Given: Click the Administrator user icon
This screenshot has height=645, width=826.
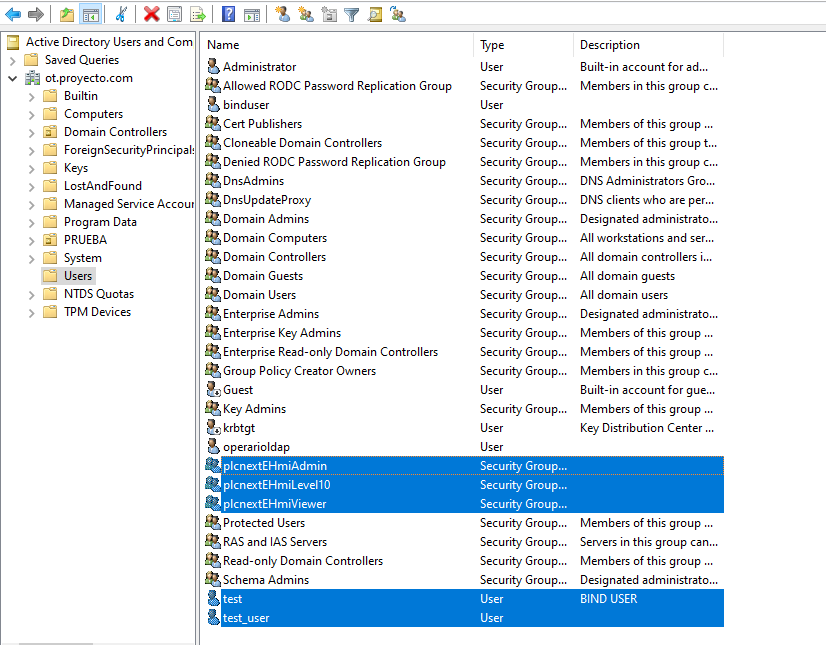Looking at the screenshot, I should pyautogui.click(x=213, y=66).
